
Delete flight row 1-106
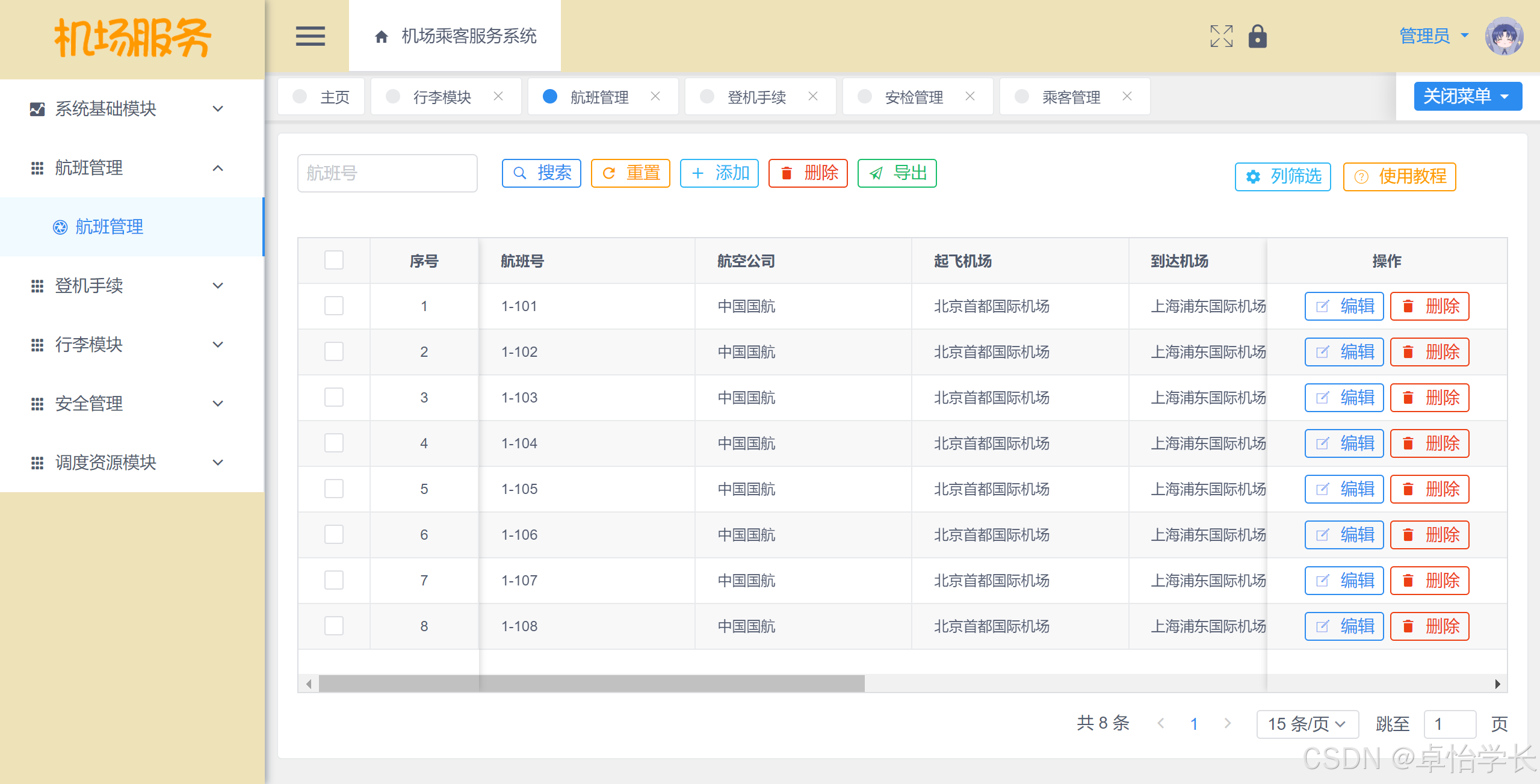pyautogui.click(x=1430, y=535)
